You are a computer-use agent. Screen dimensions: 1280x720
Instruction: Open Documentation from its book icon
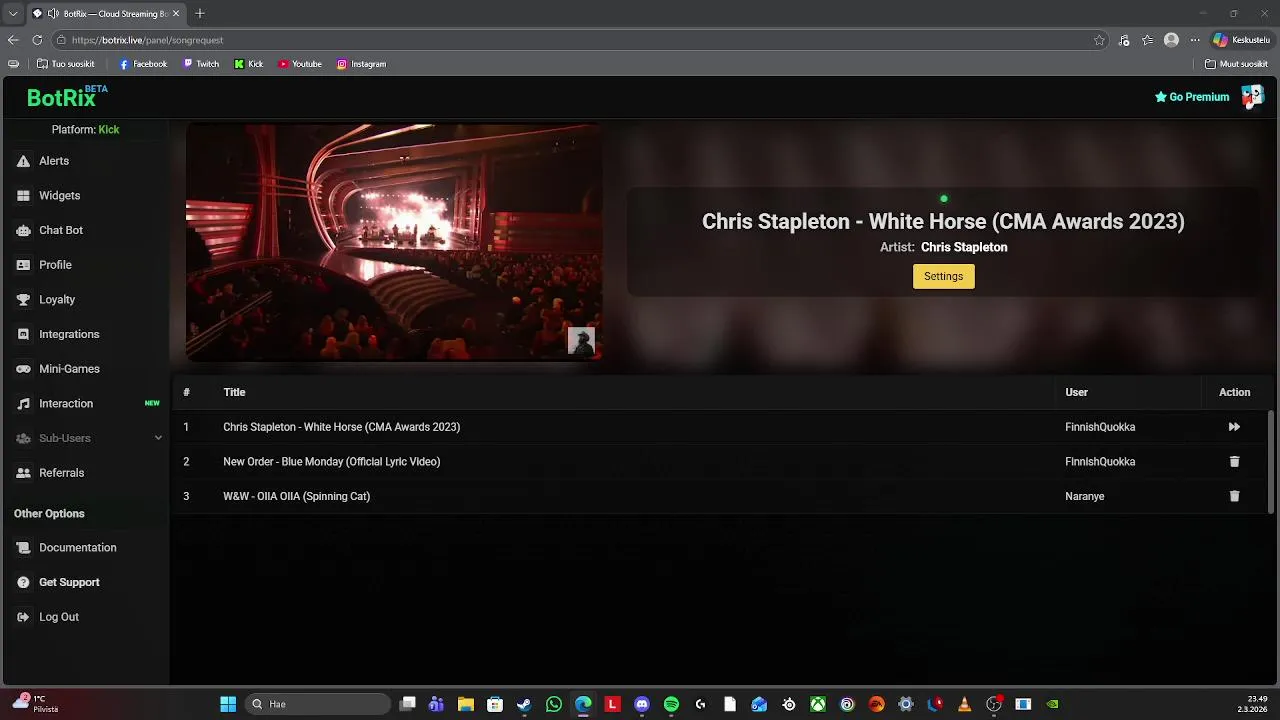coord(23,548)
